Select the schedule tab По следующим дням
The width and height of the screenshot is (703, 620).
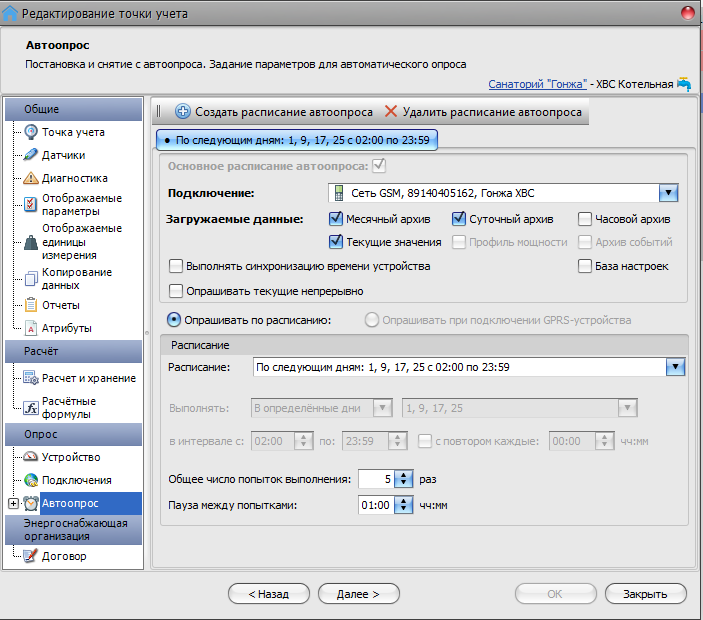coord(297,140)
